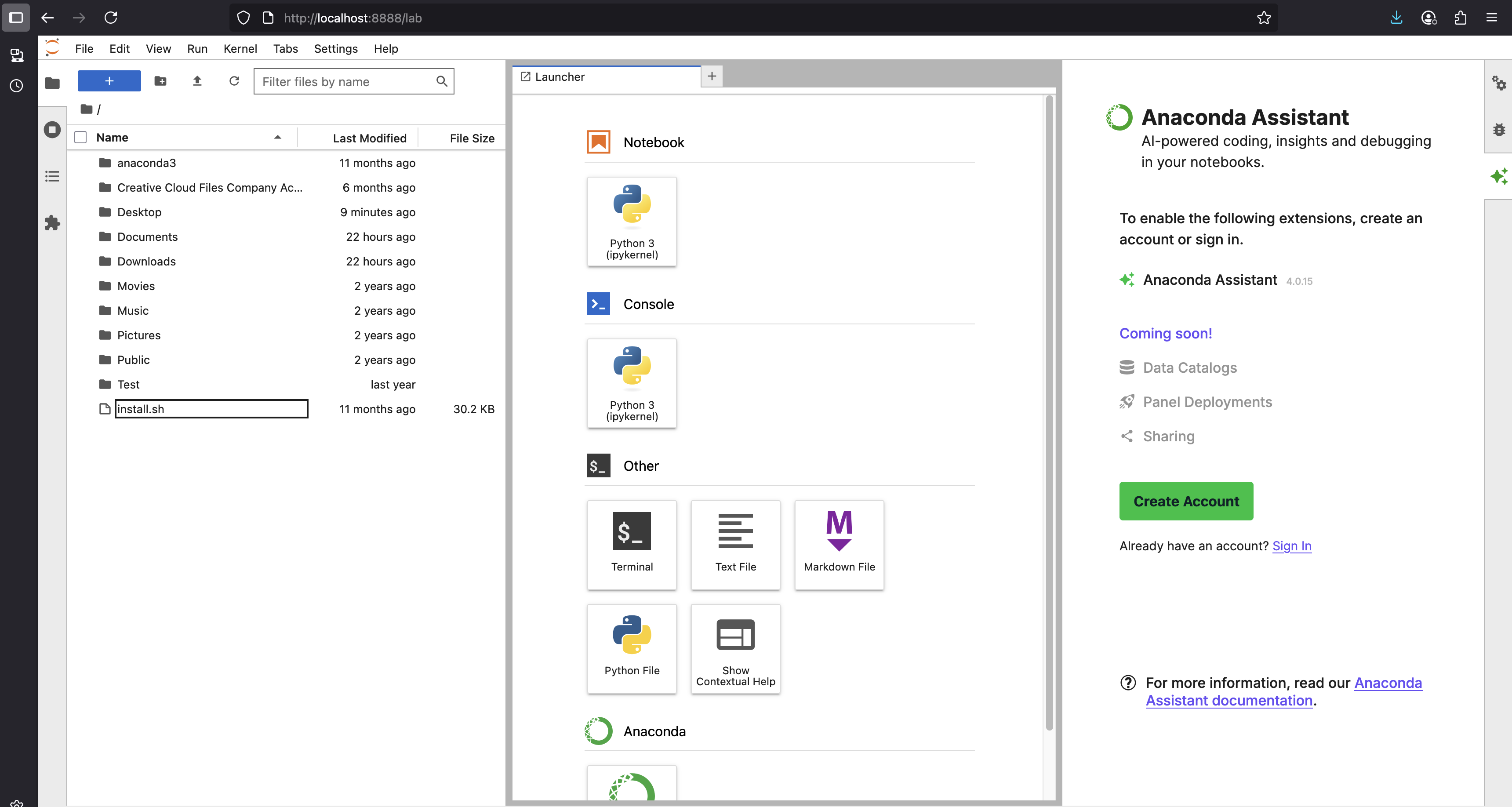Open the Terminal launcher card
This screenshot has width=1512, height=807.
(632, 544)
